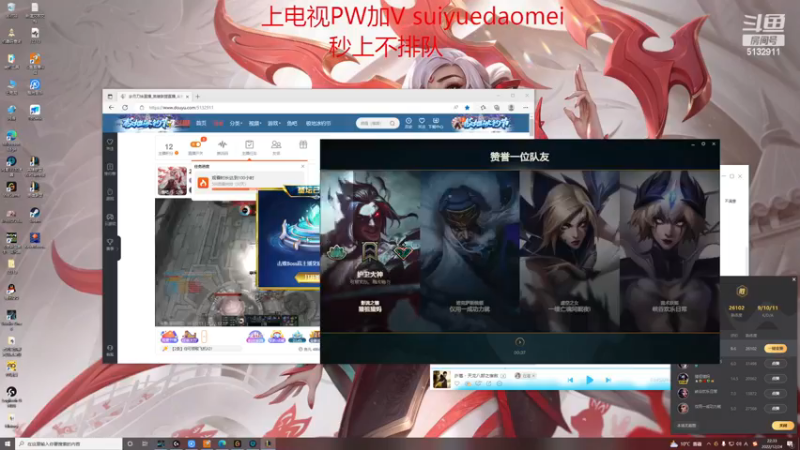The height and width of the screenshot is (450, 800).
Task: Skip to previous track in music player
Action: click(570, 380)
